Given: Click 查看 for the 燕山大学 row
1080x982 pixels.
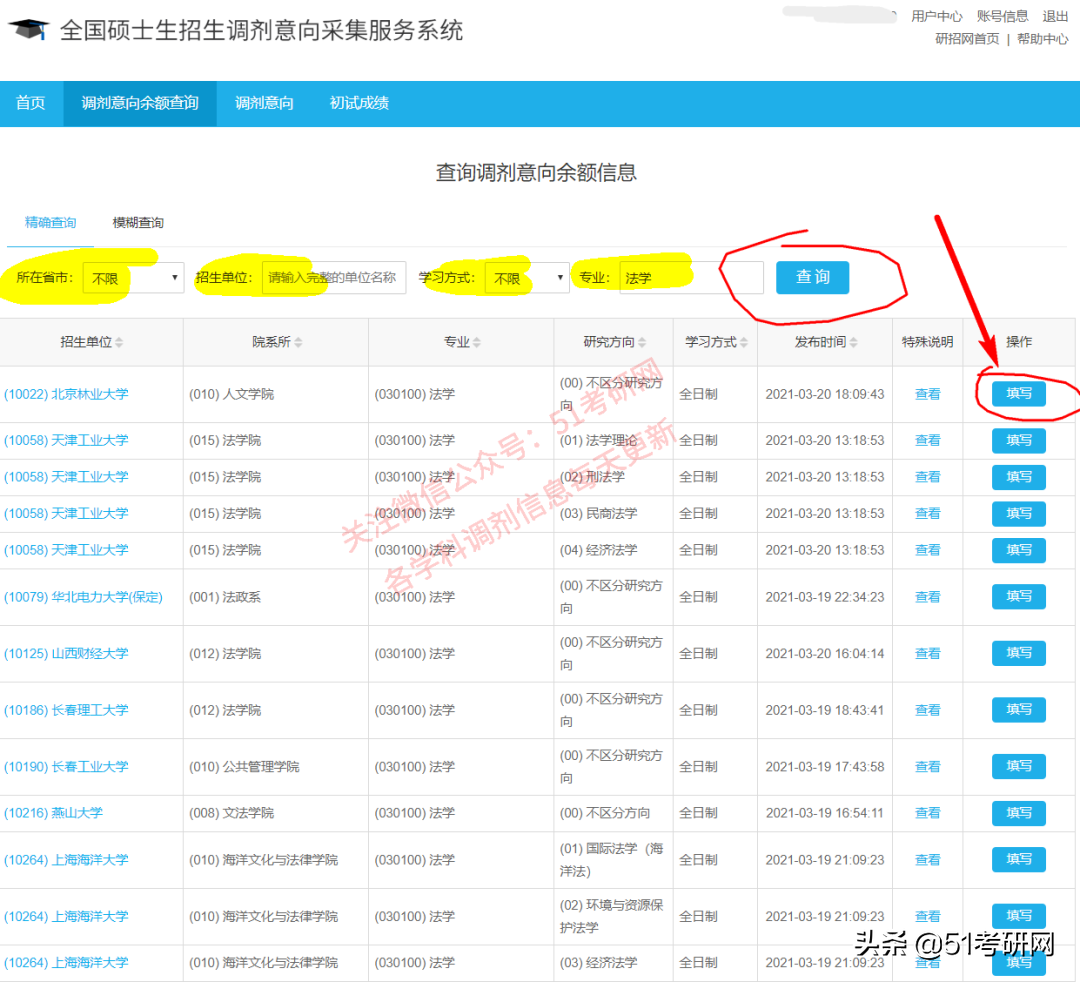Looking at the screenshot, I should click(x=927, y=813).
